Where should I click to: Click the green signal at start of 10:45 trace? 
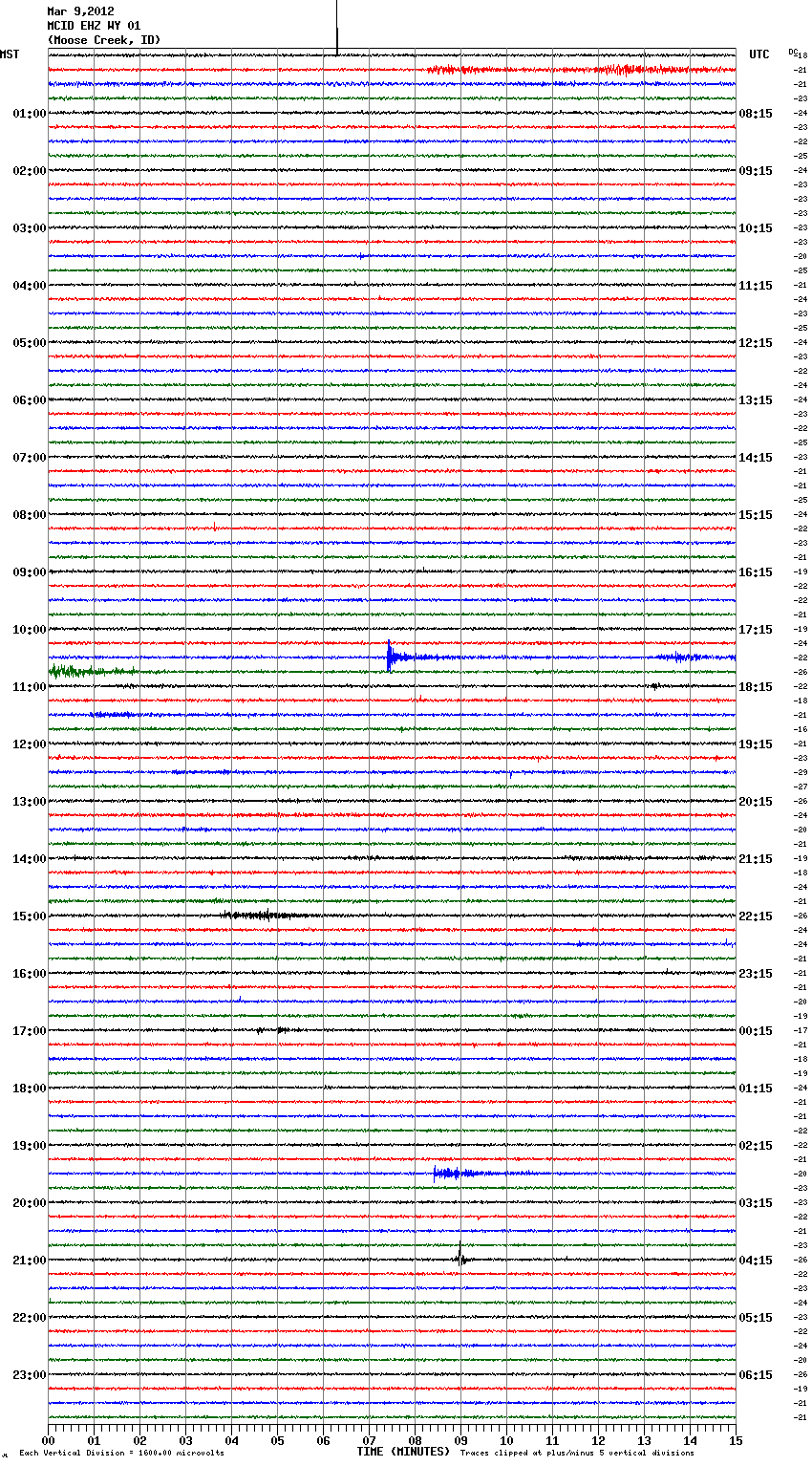(91, 672)
